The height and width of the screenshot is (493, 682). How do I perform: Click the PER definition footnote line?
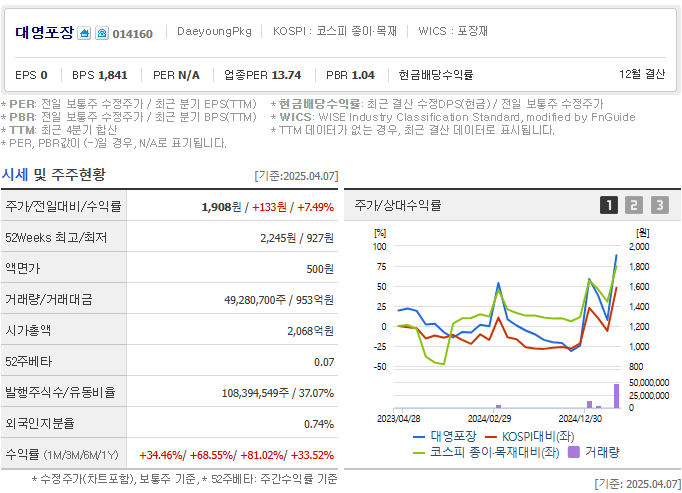click(129, 104)
